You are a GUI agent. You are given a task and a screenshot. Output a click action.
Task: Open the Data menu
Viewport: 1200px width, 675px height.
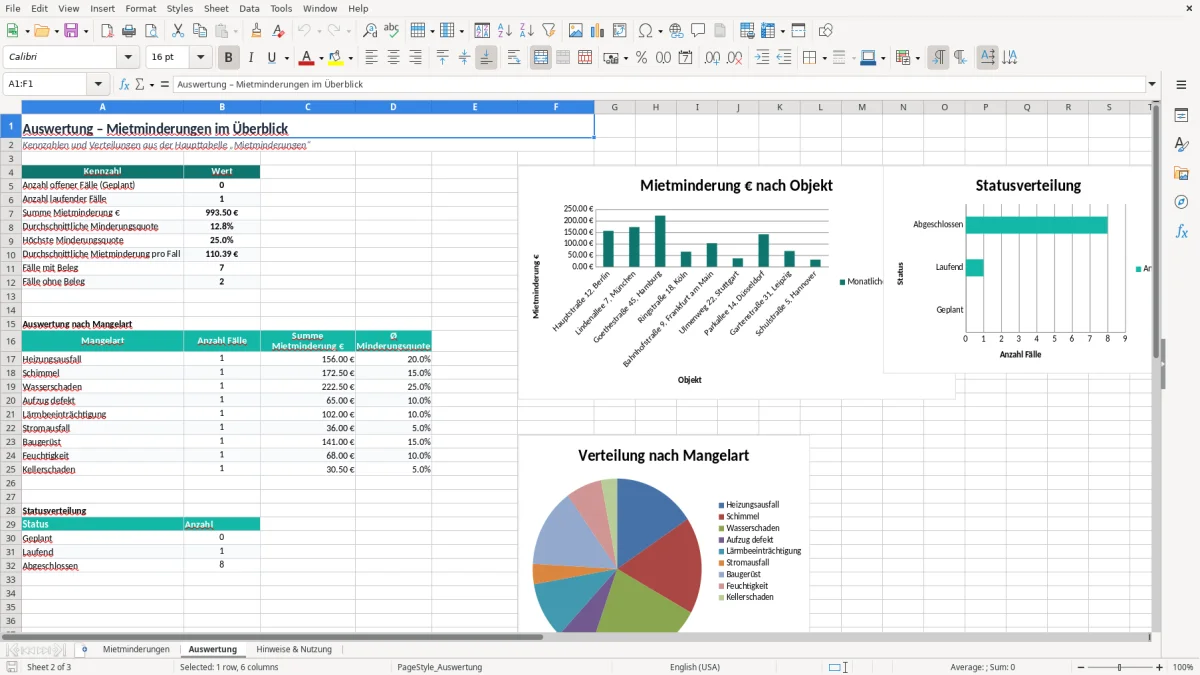(249, 8)
